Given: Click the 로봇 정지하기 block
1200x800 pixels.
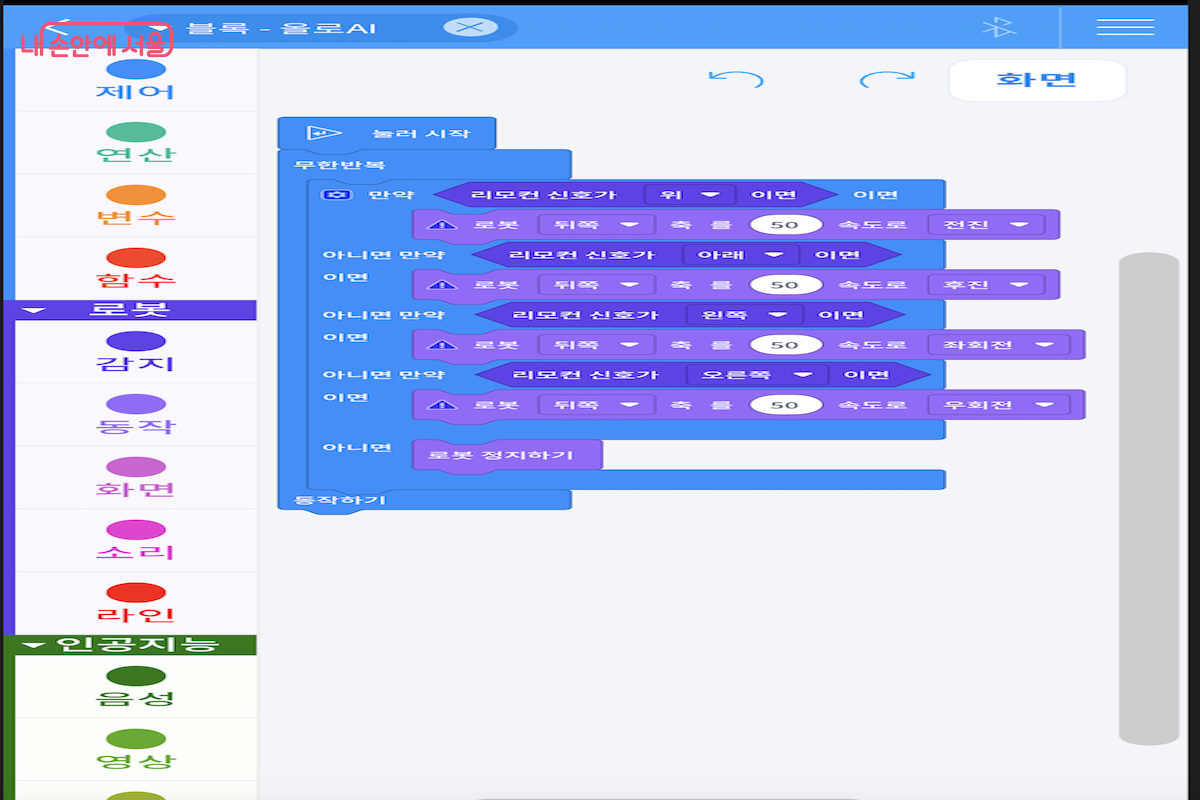Looking at the screenshot, I should (507, 455).
